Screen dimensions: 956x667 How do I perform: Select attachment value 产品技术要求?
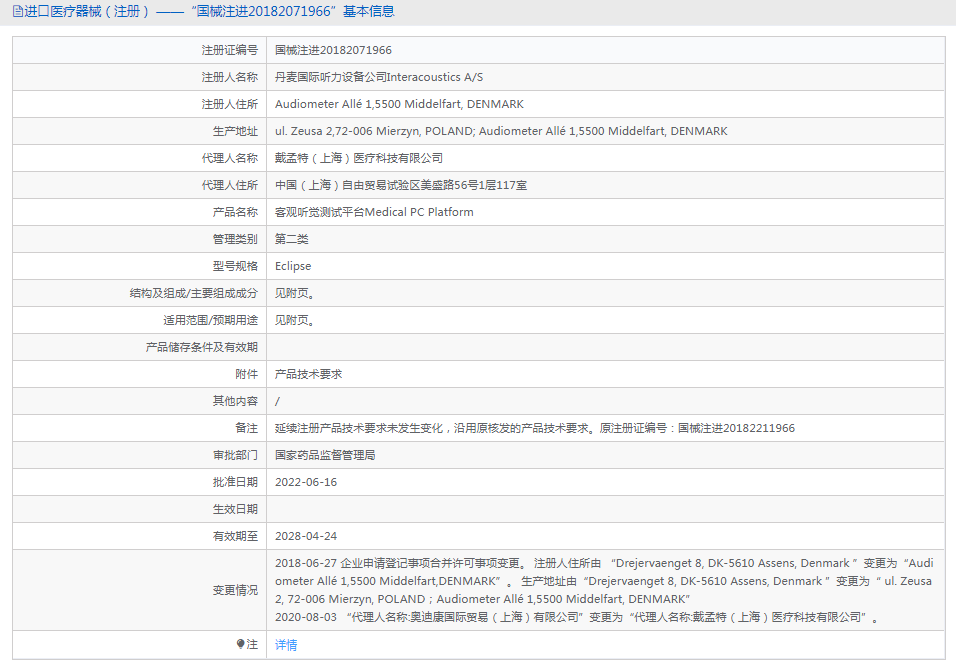(309, 374)
